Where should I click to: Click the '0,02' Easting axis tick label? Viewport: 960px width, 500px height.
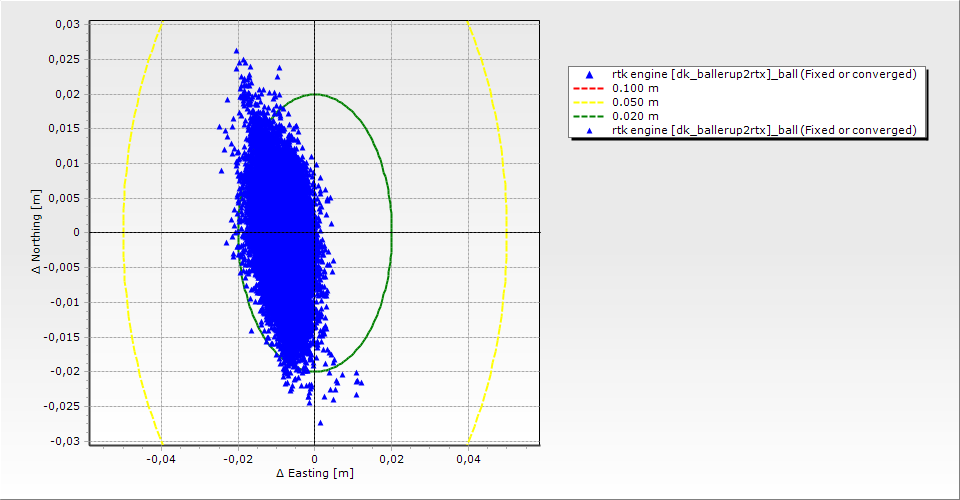[x=391, y=459]
